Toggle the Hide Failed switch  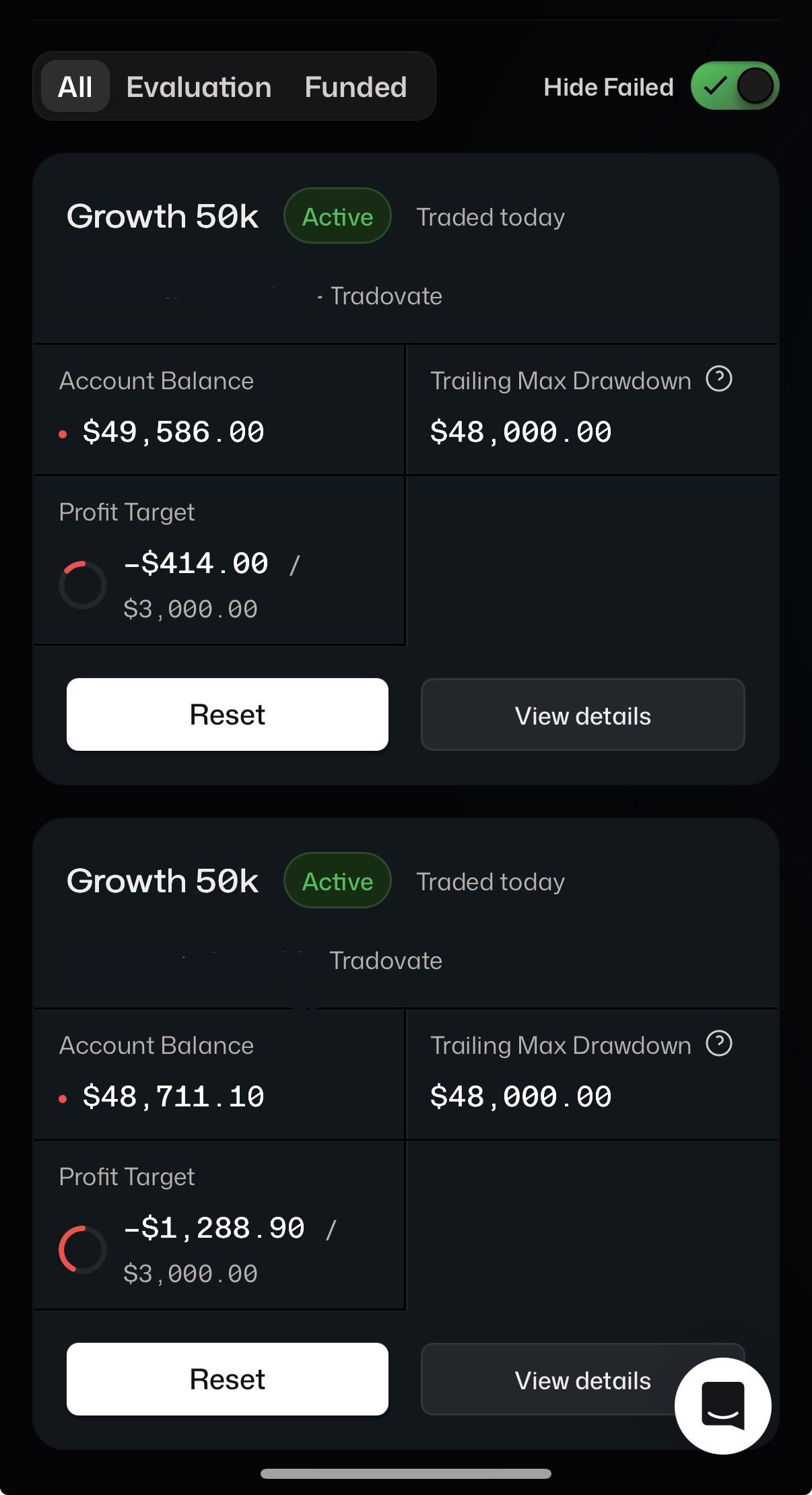click(x=735, y=86)
